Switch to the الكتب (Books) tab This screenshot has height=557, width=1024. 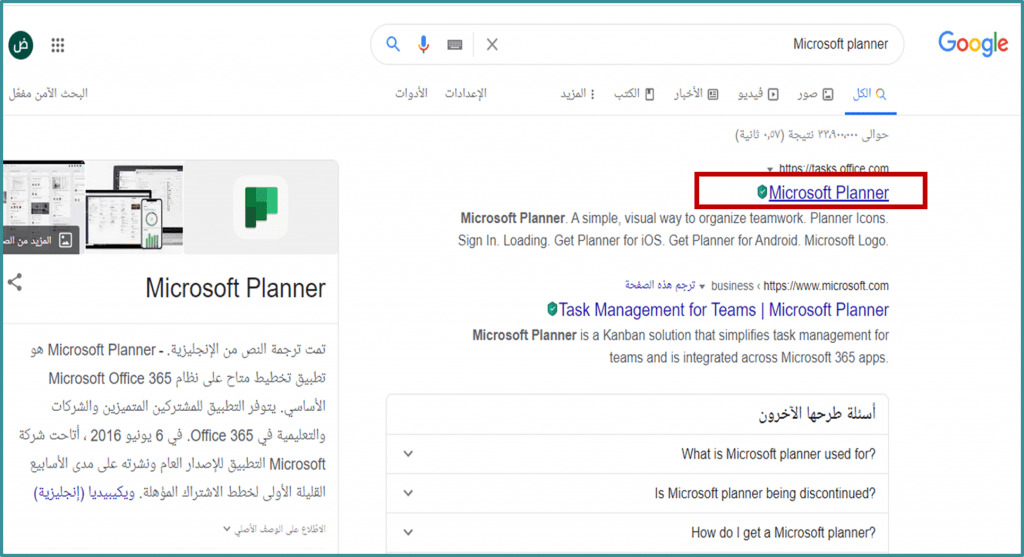point(633,94)
